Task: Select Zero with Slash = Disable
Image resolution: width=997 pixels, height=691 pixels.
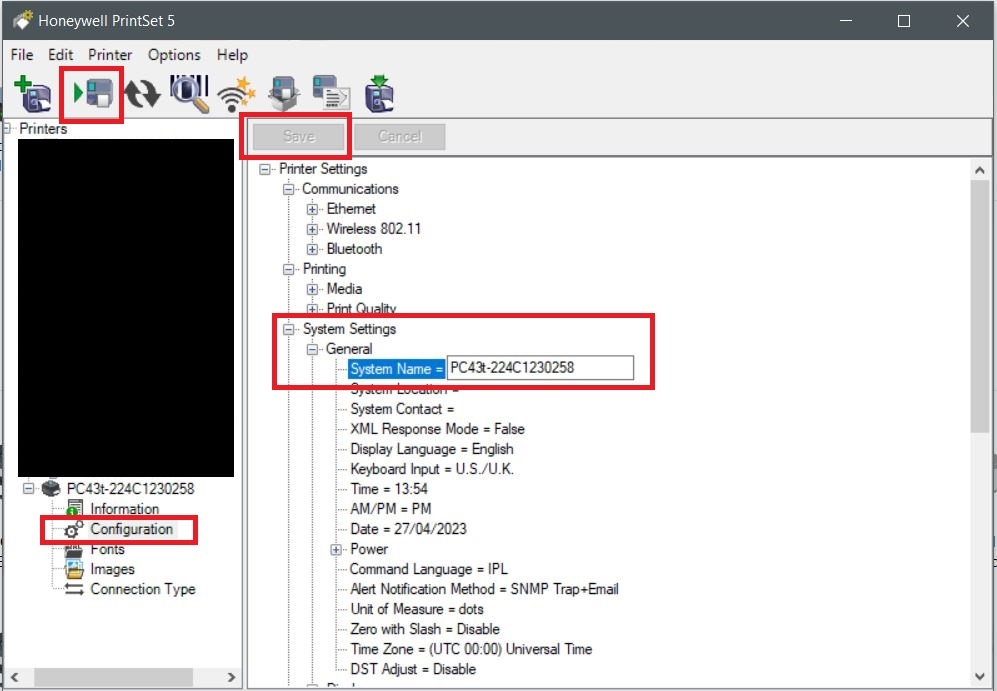Action: (x=425, y=629)
